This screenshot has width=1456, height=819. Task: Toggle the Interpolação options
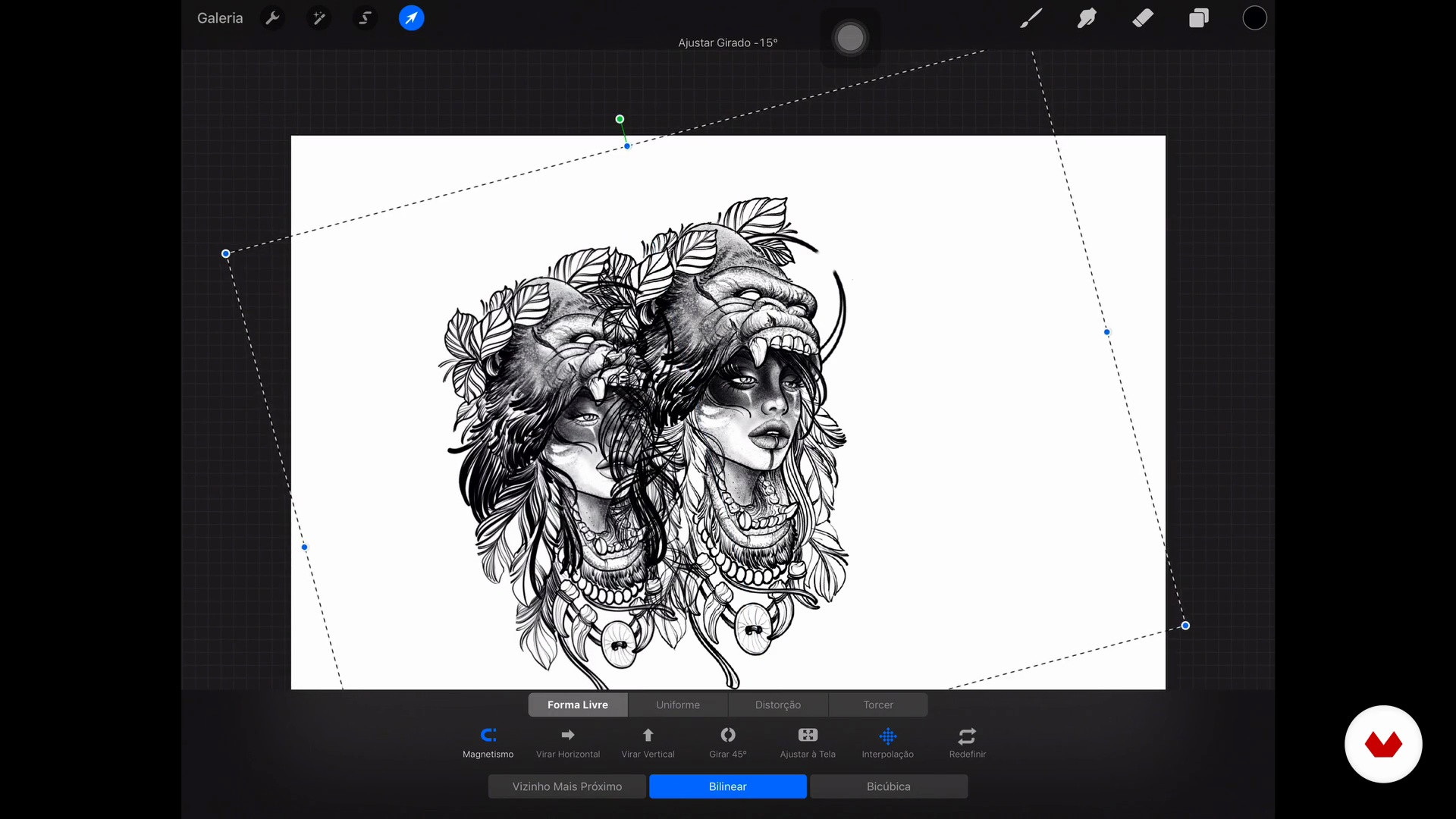[888, 743]
